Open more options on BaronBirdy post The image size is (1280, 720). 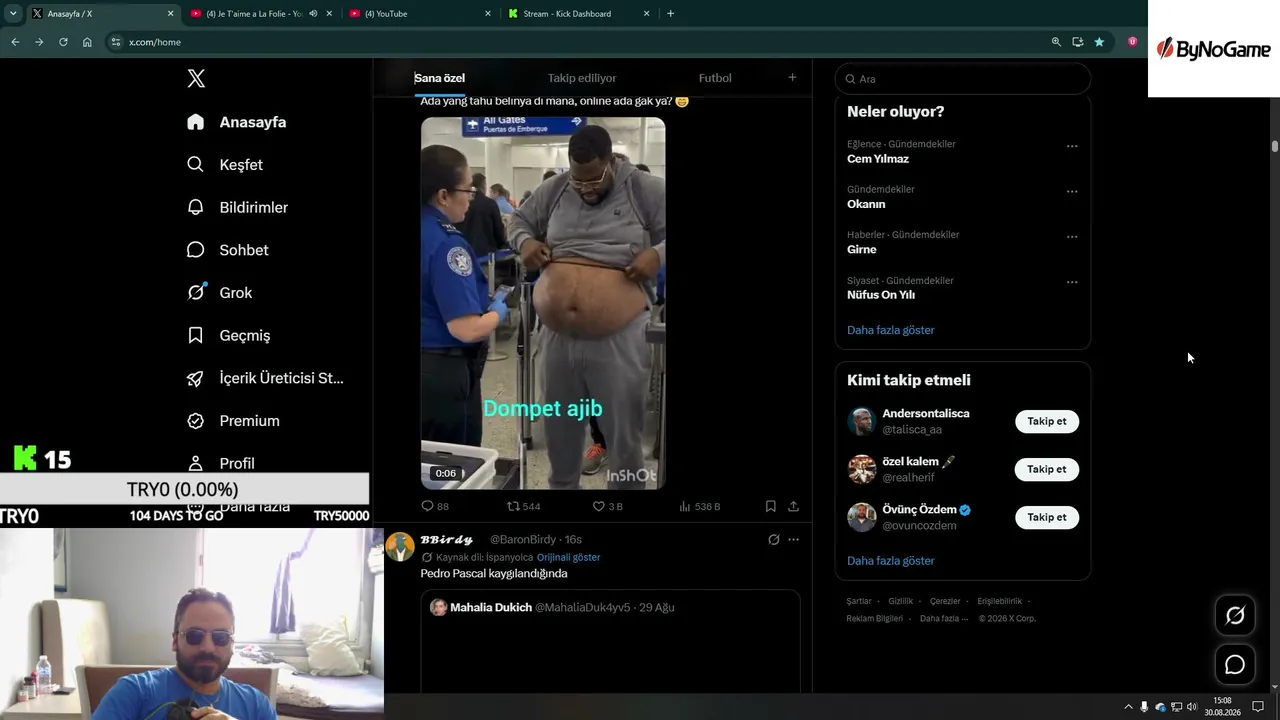click(794, 540)
